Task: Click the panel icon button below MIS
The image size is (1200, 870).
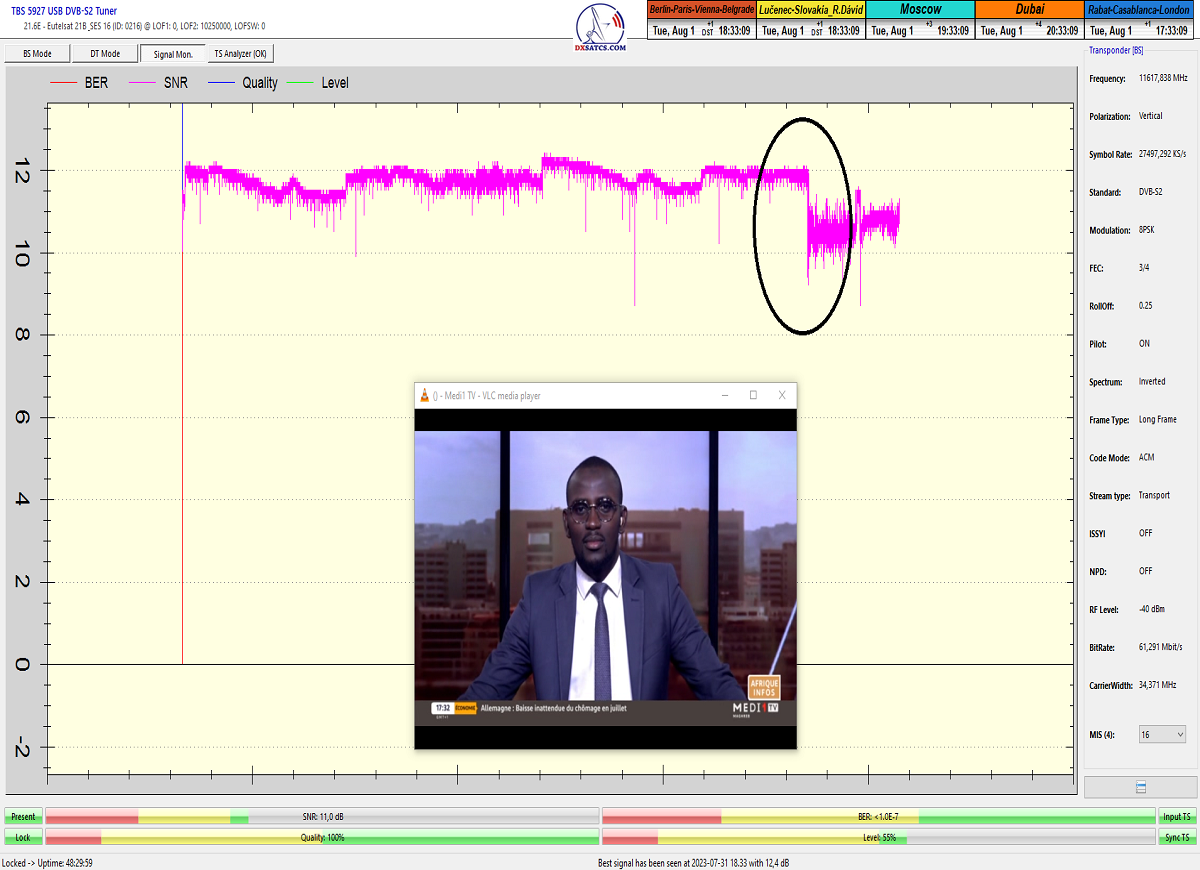Action: tap(1140, 788)
